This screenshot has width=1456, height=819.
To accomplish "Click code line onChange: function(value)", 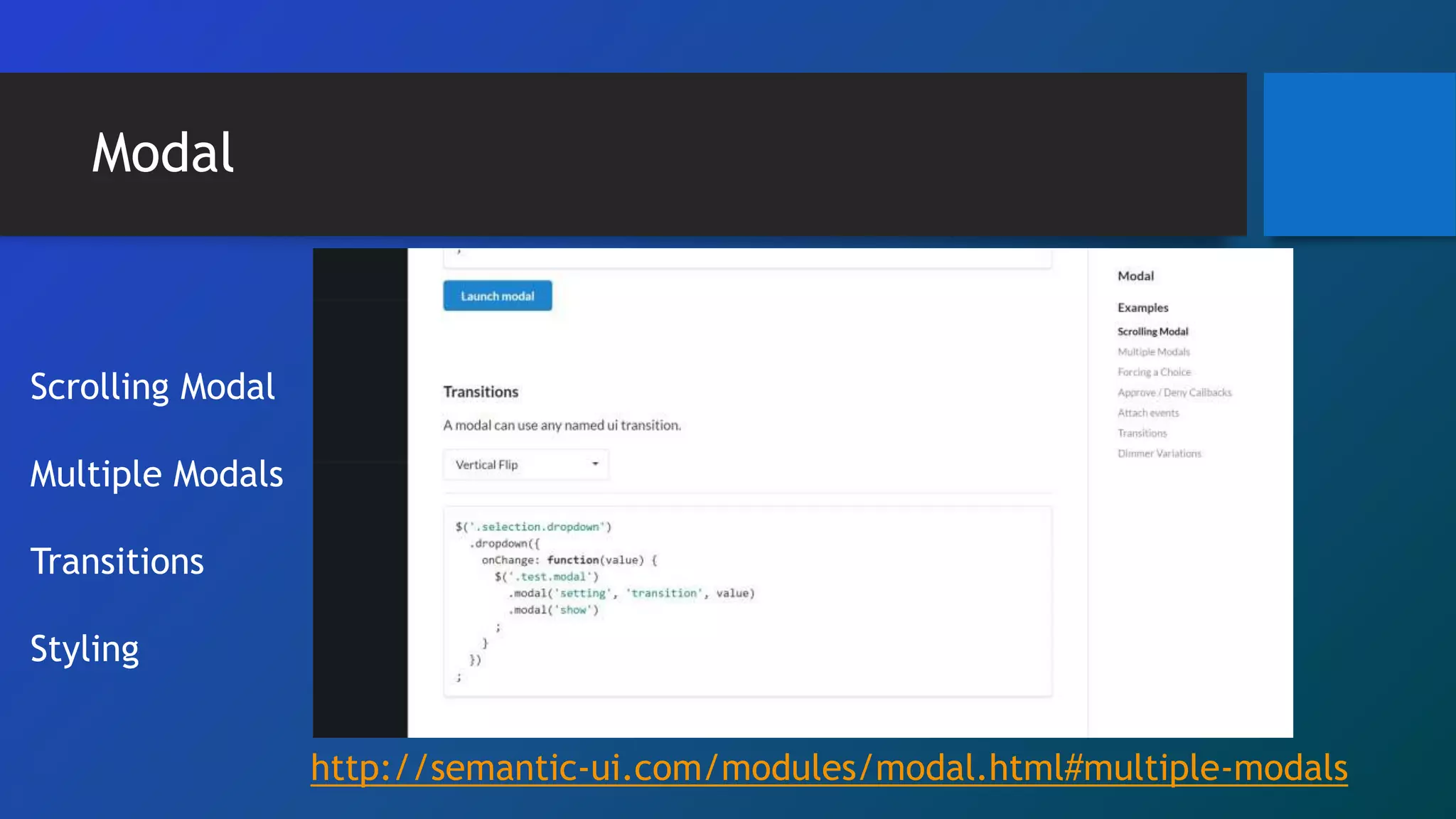I will pos(569,560).
